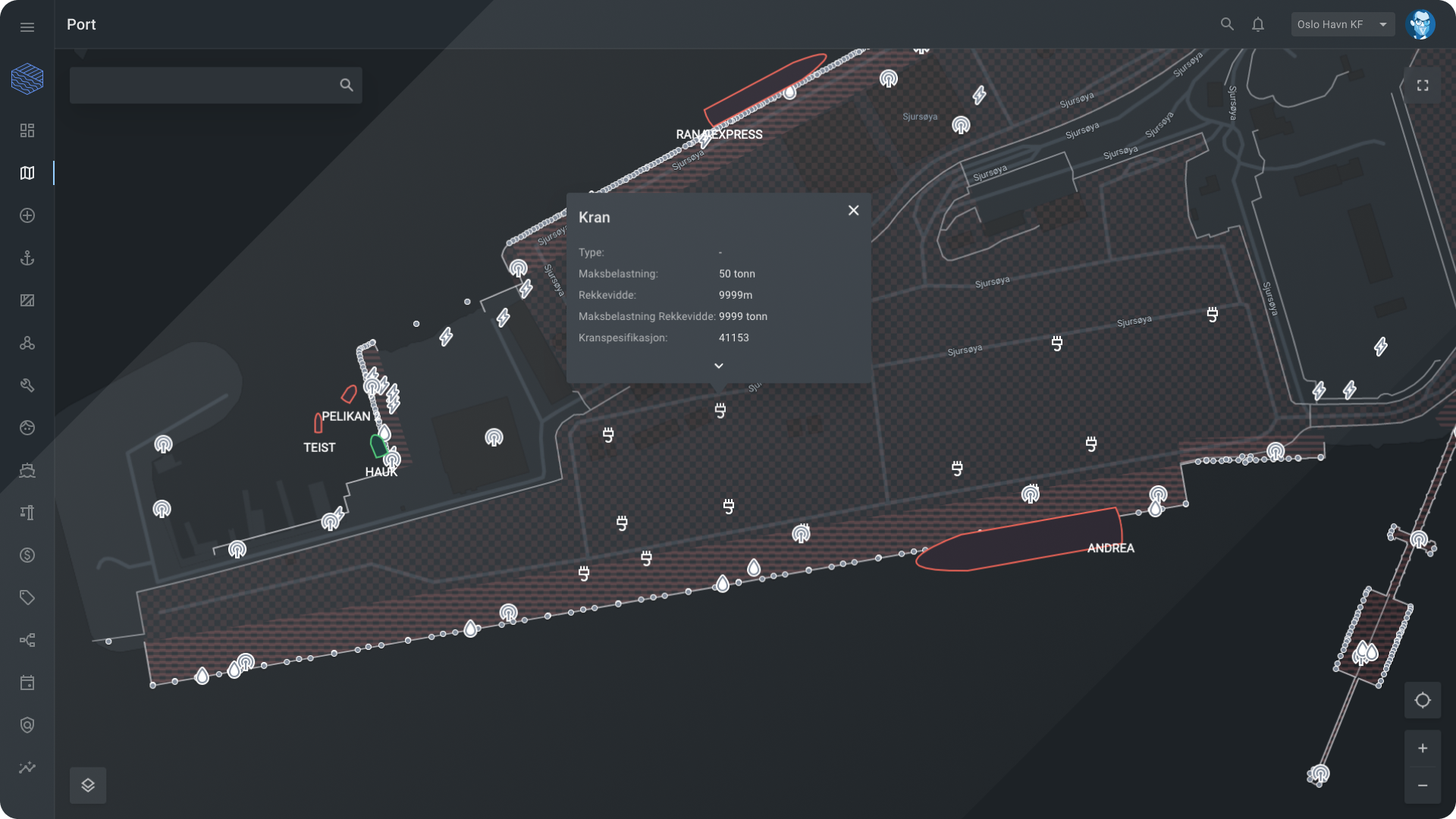
Task: Select a power outlet icon on the Sjursøya pier
Action: click(x=1056, y=342)
